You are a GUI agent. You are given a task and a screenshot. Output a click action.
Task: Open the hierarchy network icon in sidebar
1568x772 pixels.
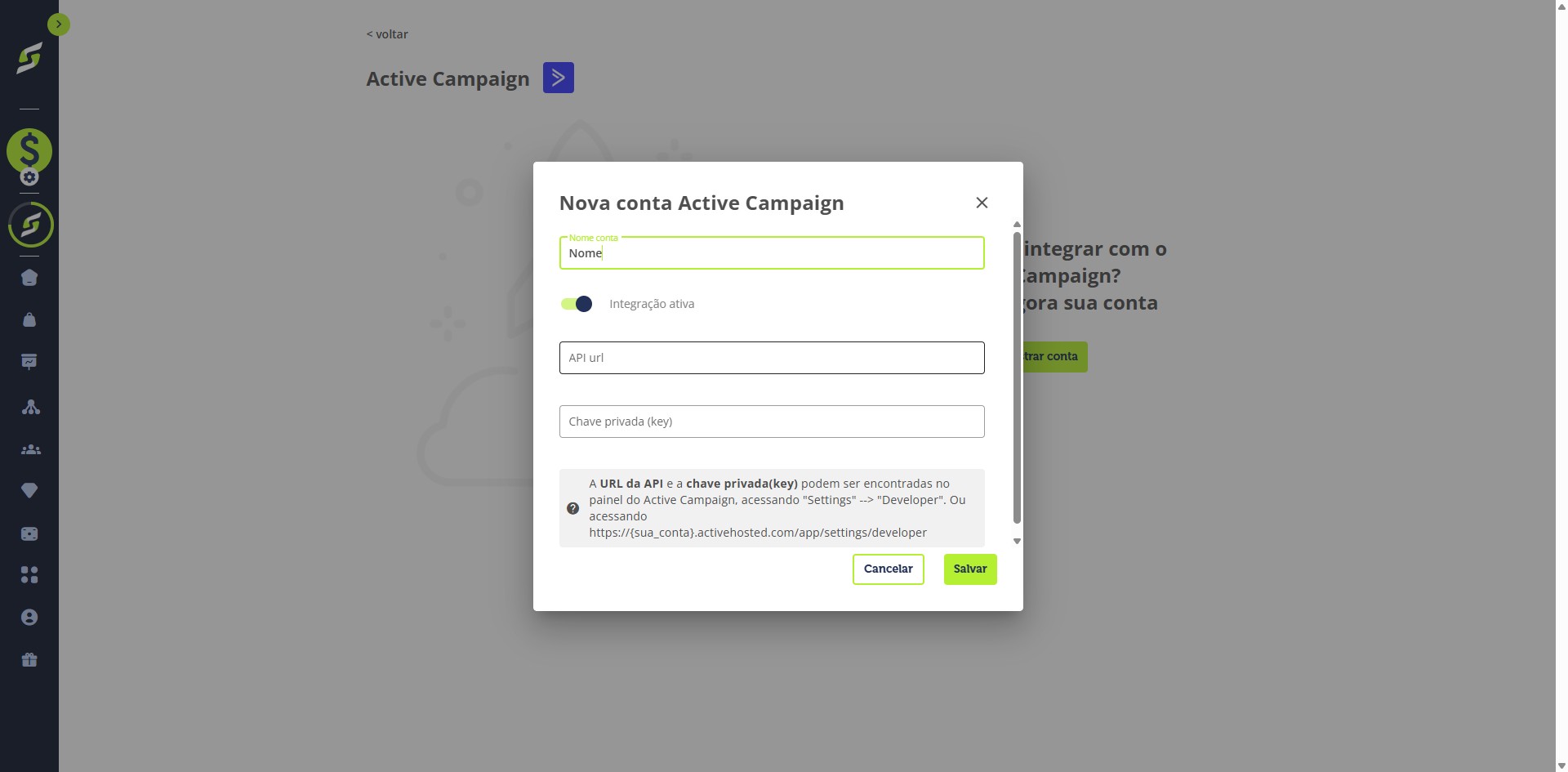pyautogui.click(x=30, y=407)
